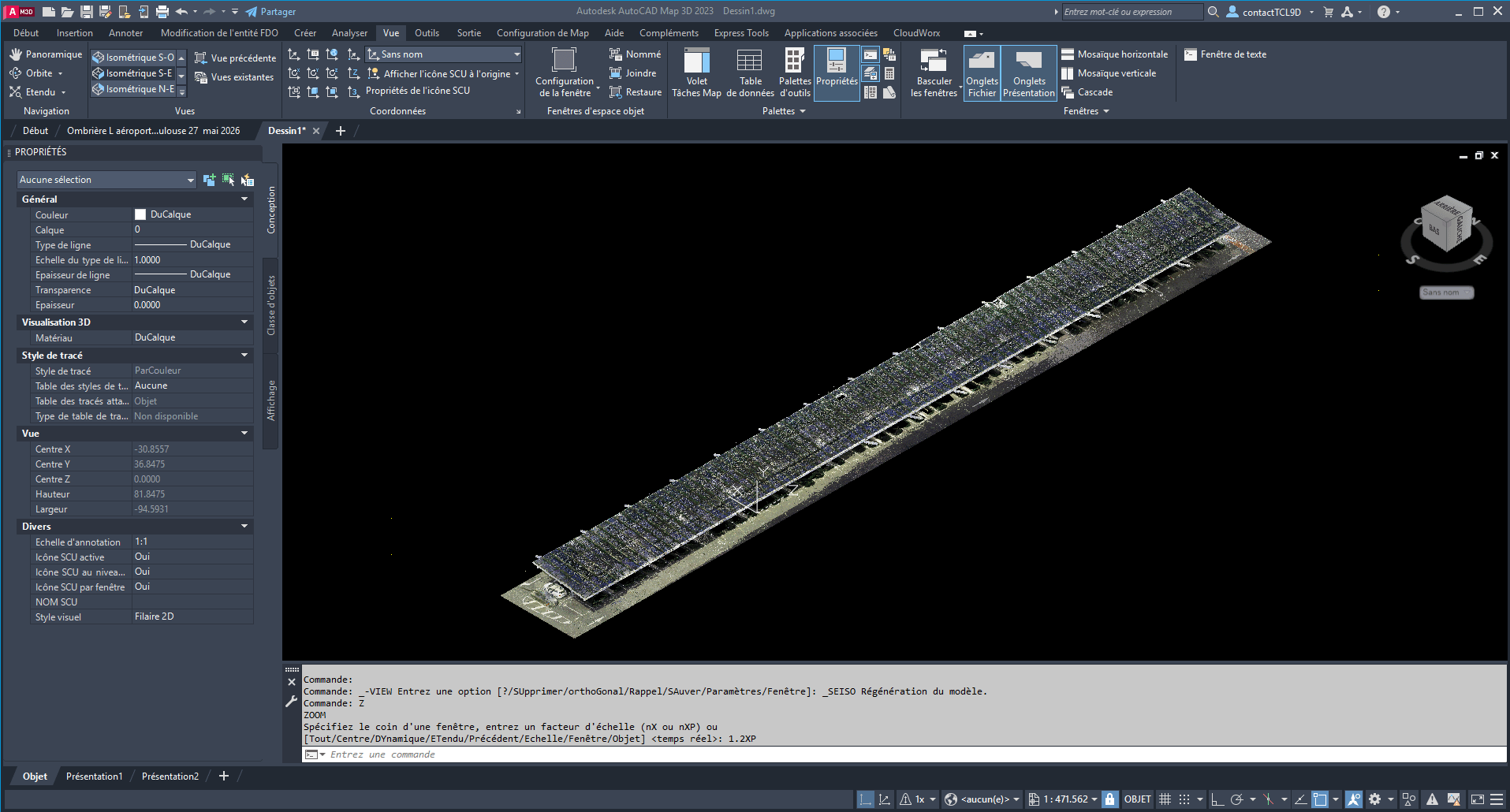Viewport: 1510px width, 812px height.
Task: Open the Annoter ribbon tab
Action: point(126,33)
